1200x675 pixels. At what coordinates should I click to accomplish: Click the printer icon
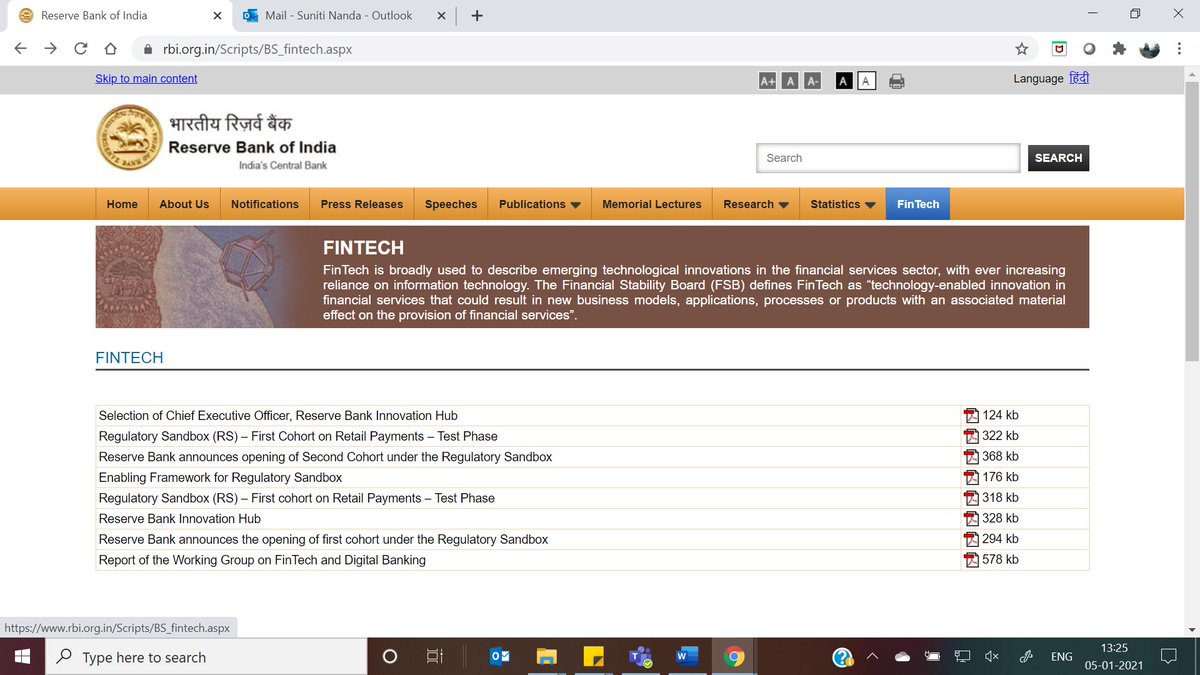tap(897, 81)
